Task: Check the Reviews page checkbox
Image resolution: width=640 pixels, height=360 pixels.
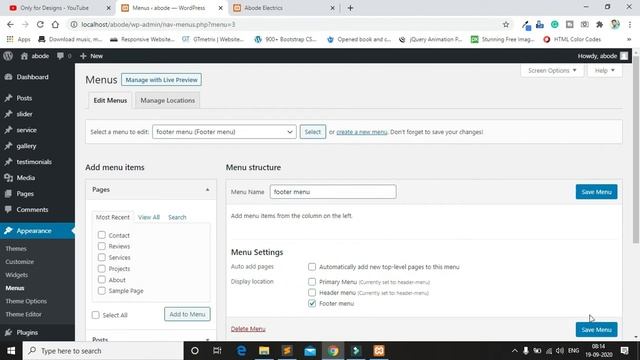Action: coord(102,246)
